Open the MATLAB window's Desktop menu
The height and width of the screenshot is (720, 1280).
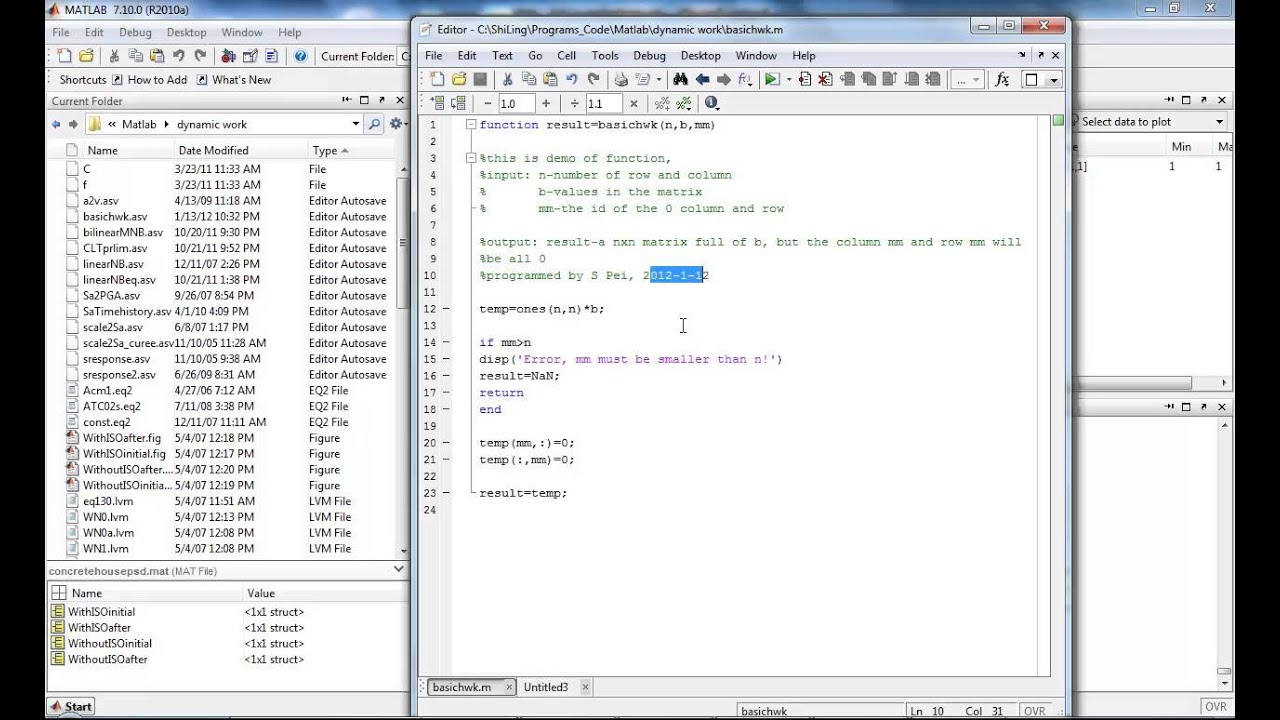pos(186,33)
